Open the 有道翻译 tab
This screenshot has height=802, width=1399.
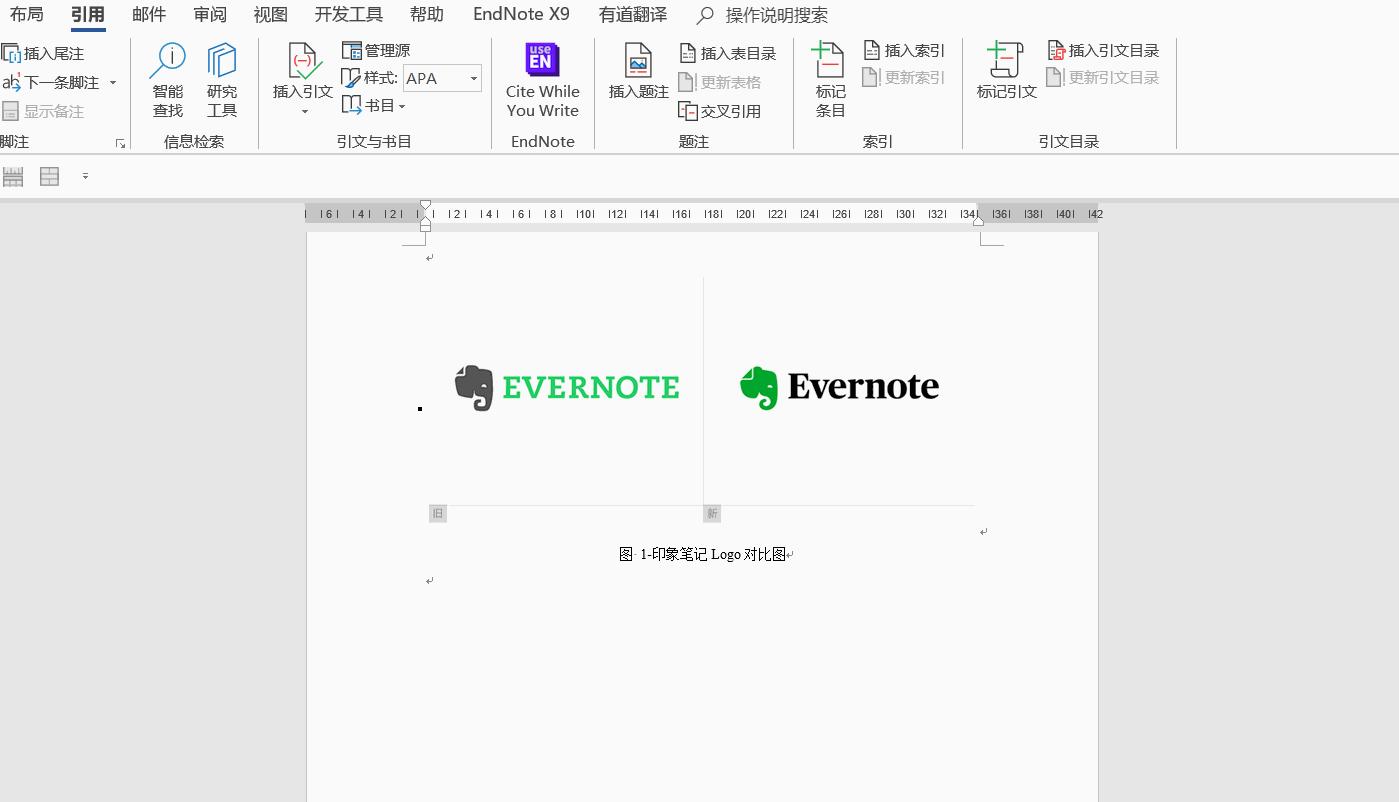click(x=633, y=15)
